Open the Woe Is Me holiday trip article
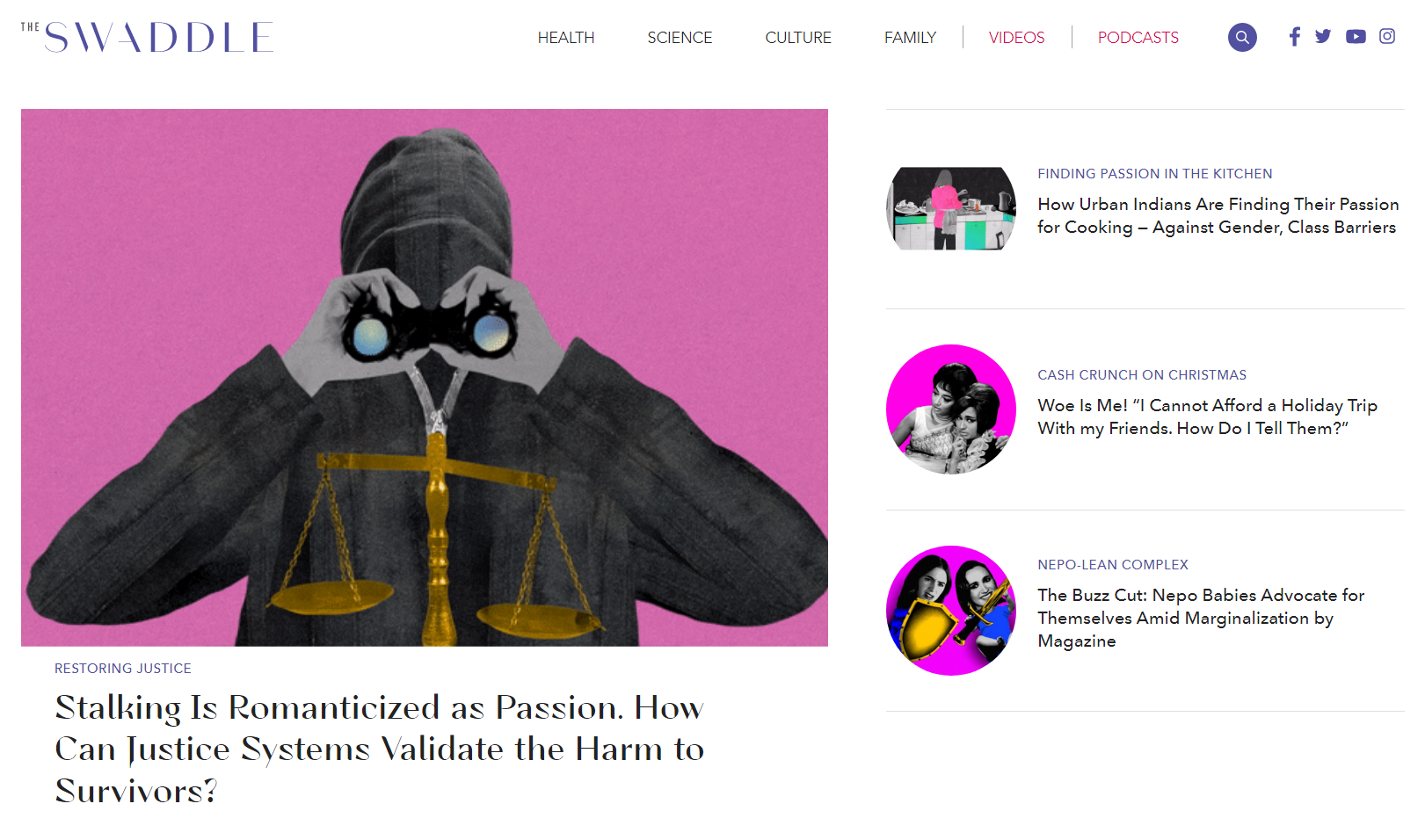The width and height of the screenshot is (1425, 840). [1207, 416]
